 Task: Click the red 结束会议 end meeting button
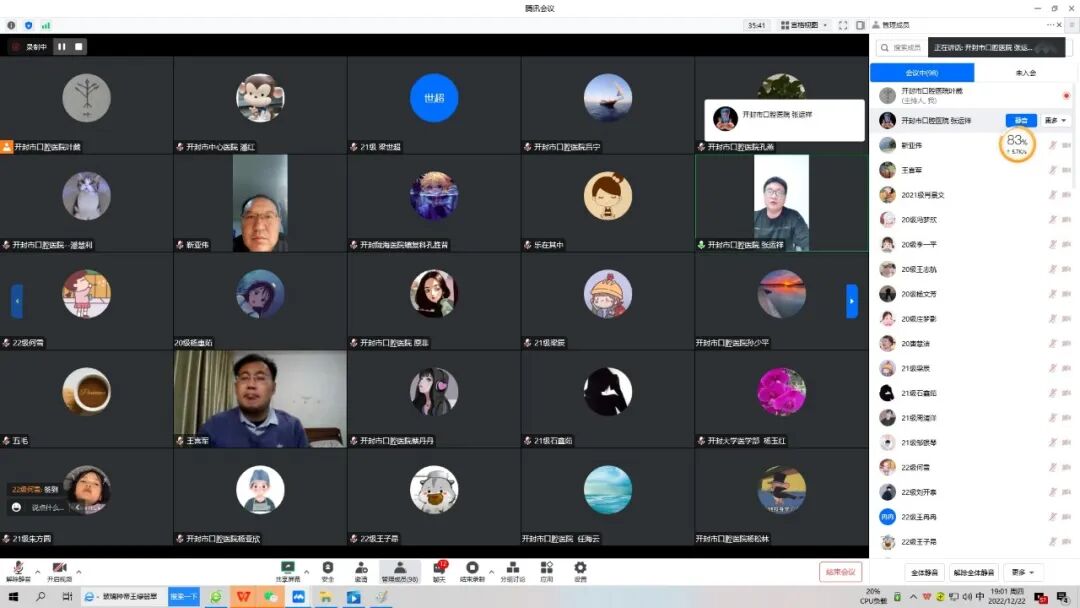tap(840, 572)
